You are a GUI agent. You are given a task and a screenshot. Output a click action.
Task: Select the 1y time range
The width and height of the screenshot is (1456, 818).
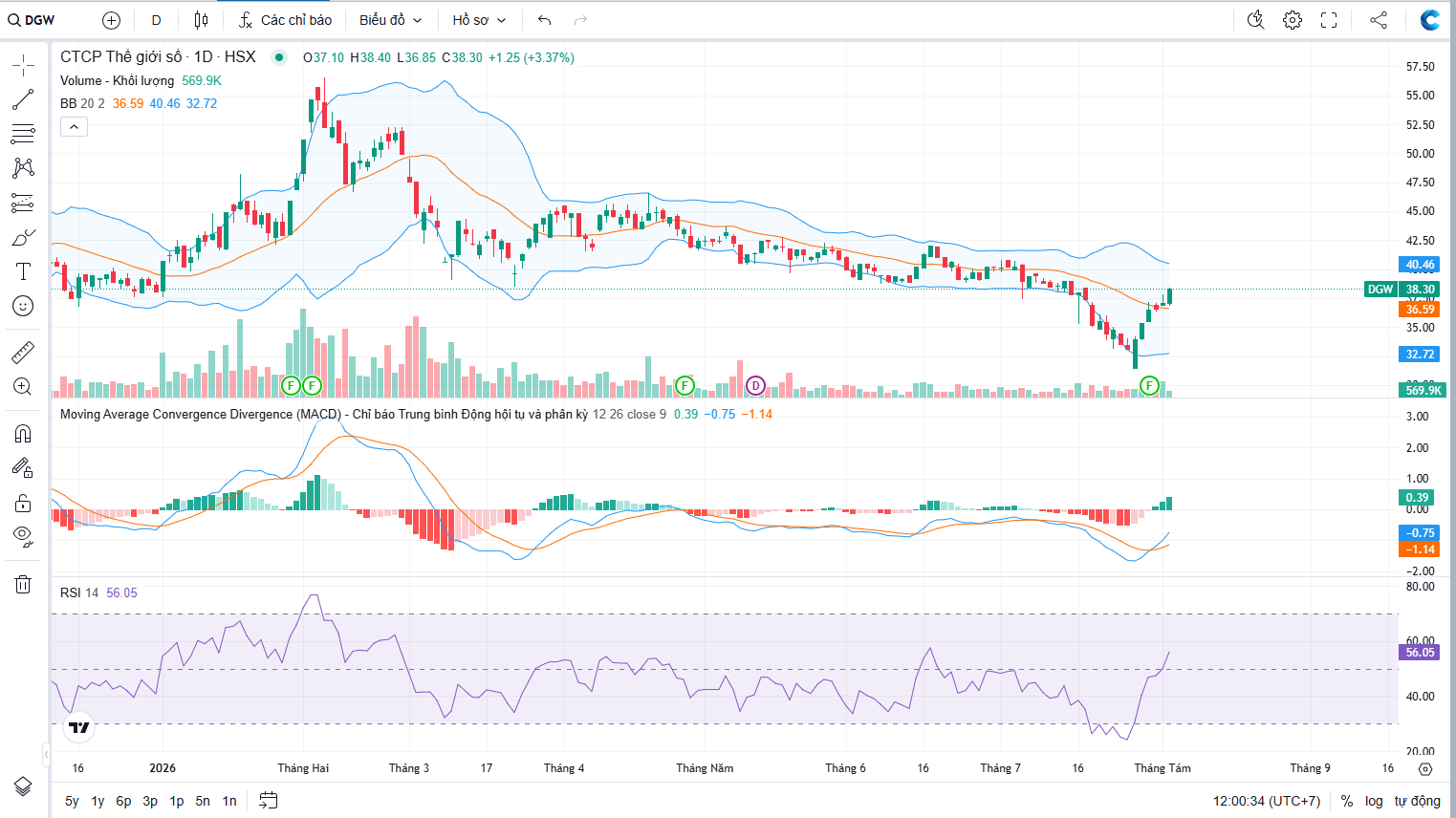[98, 801]
